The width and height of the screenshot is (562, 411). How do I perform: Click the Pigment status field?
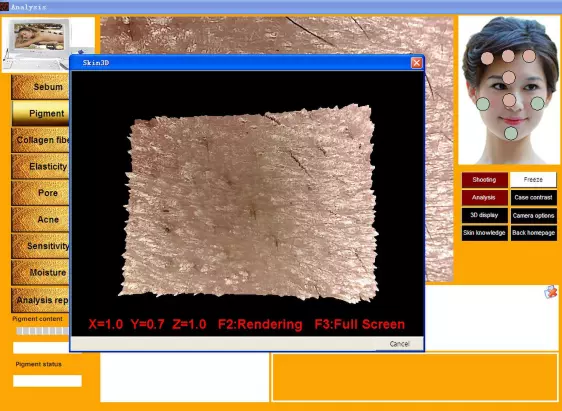tap(47, 381)
